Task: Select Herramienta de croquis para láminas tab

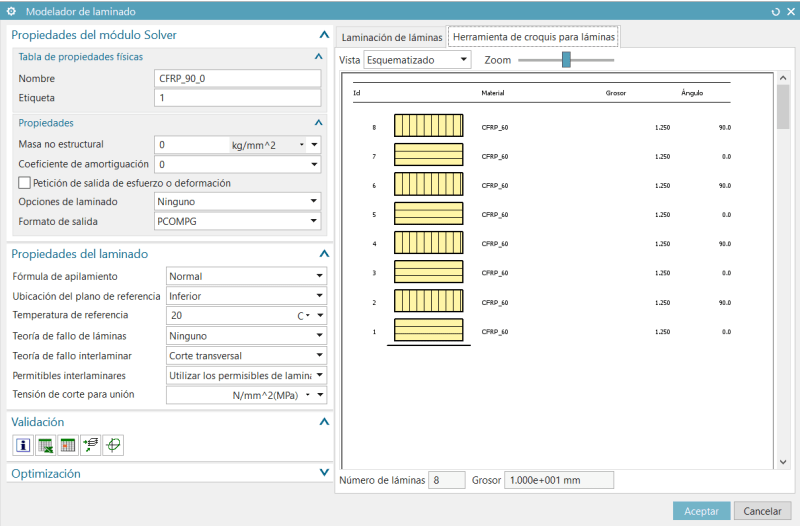Action: pyautogui.click(x=534, y=37)
